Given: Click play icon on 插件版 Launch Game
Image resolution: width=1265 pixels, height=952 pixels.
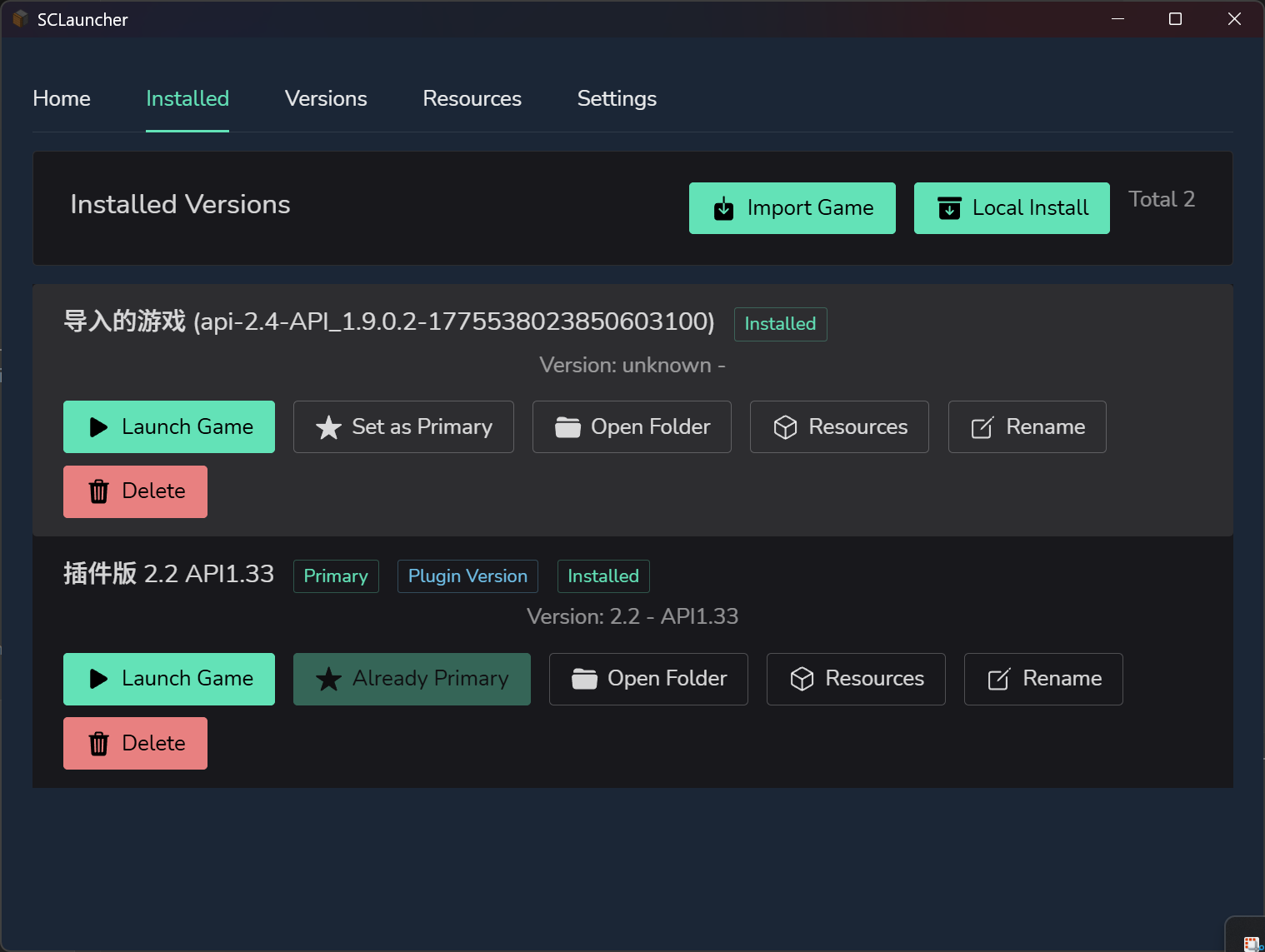Looking at the screenshot, I should (x=98, y=679).
